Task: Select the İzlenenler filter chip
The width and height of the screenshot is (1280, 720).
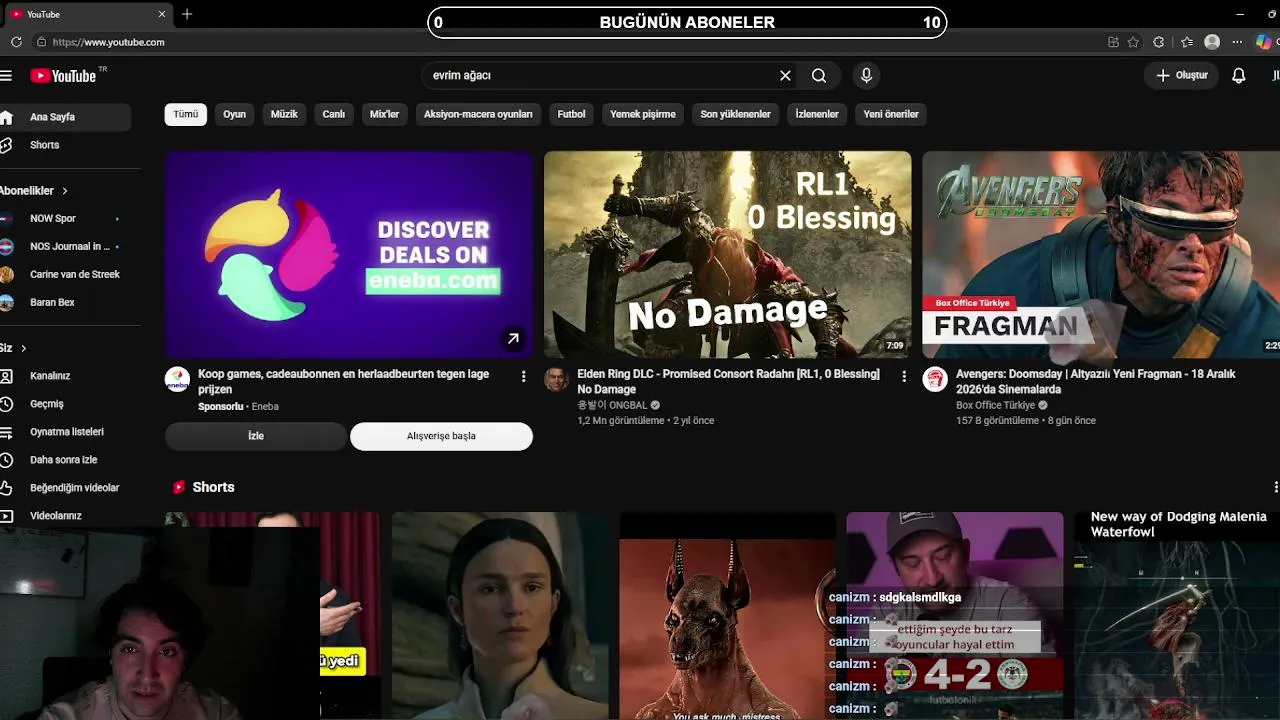Action: pos(817,114)
